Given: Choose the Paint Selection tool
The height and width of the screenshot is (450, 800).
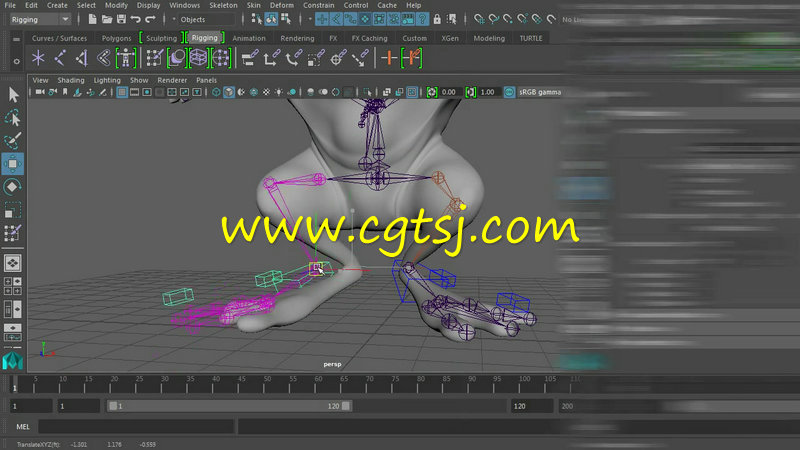Looking at the screenshot, I should coord(13,140).
